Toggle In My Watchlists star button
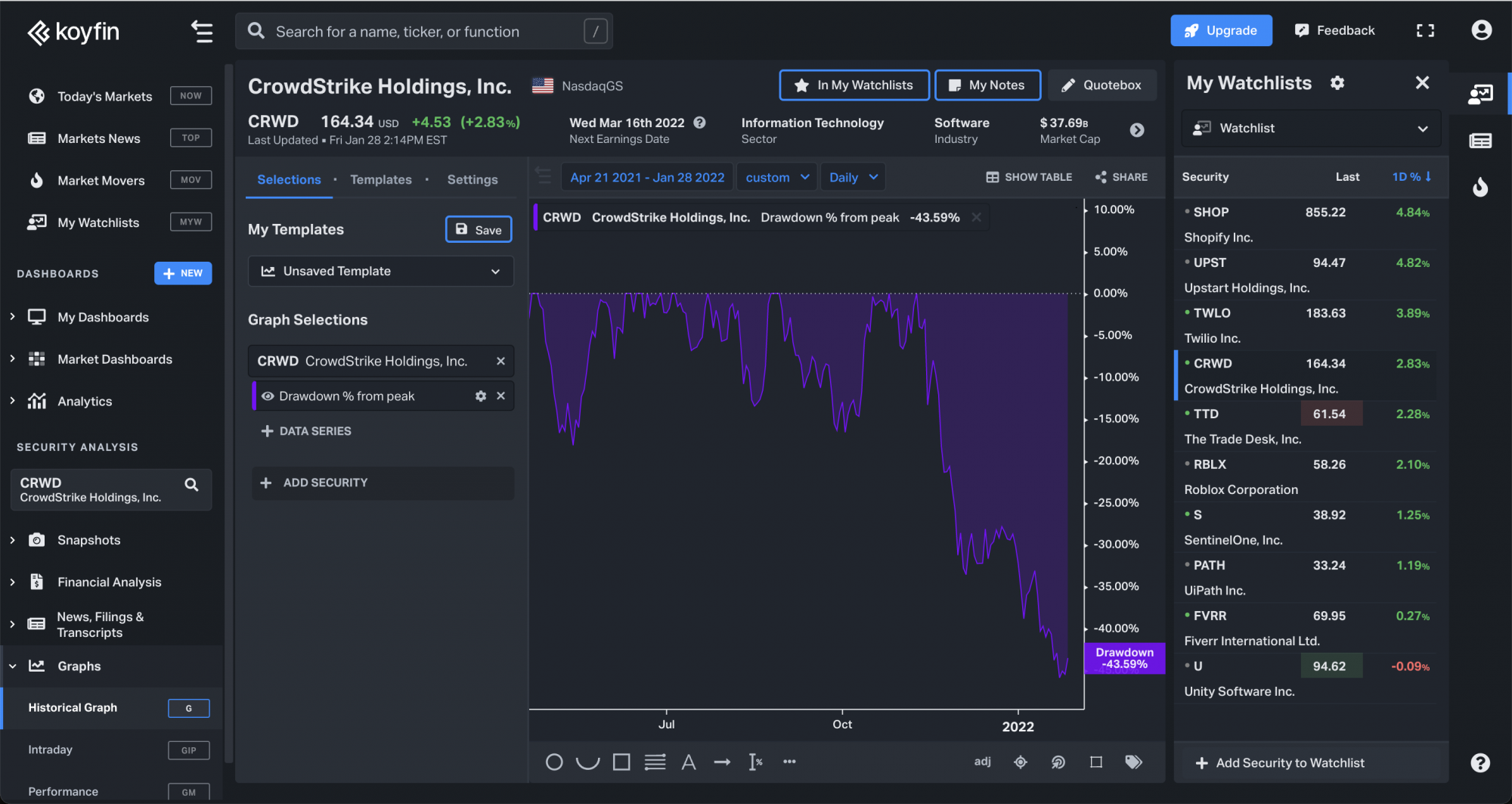 854,85
